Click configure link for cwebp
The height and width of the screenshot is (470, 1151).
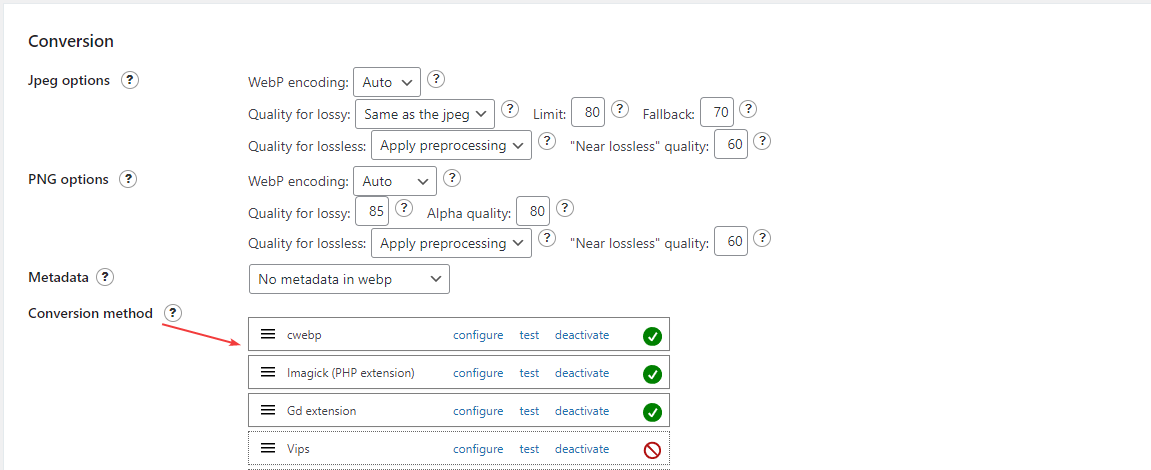pos(478,335)
